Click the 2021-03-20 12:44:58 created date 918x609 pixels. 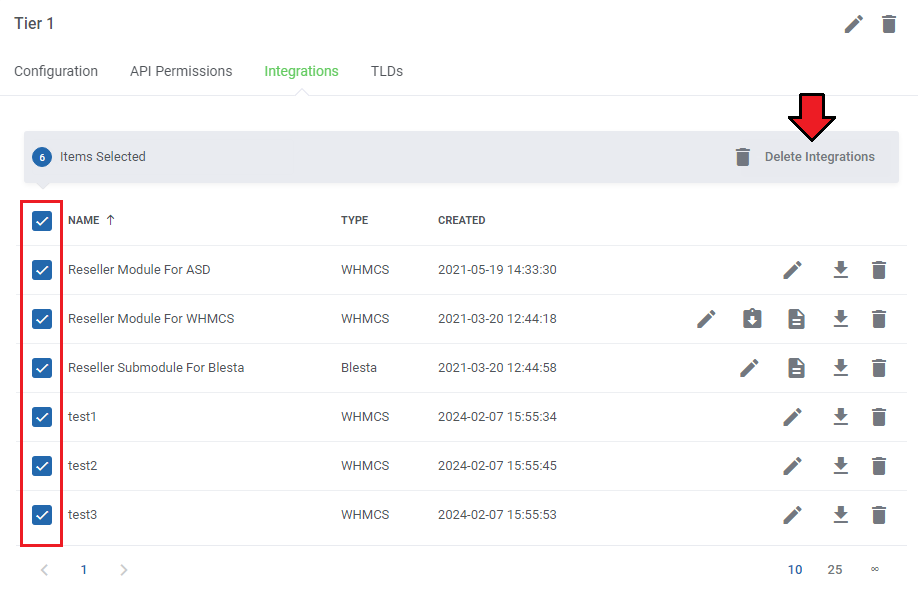click(x=497, y=368)
